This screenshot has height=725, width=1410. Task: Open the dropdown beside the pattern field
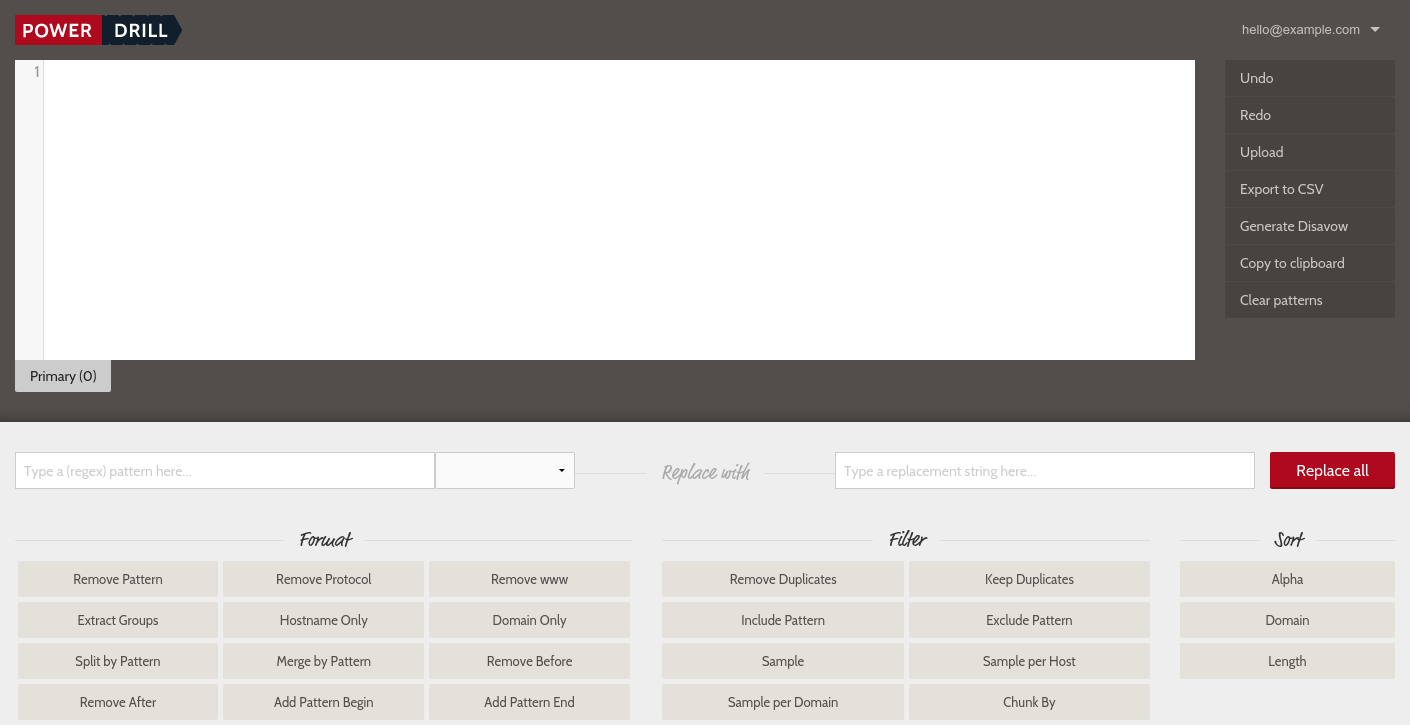click(505, 471)
